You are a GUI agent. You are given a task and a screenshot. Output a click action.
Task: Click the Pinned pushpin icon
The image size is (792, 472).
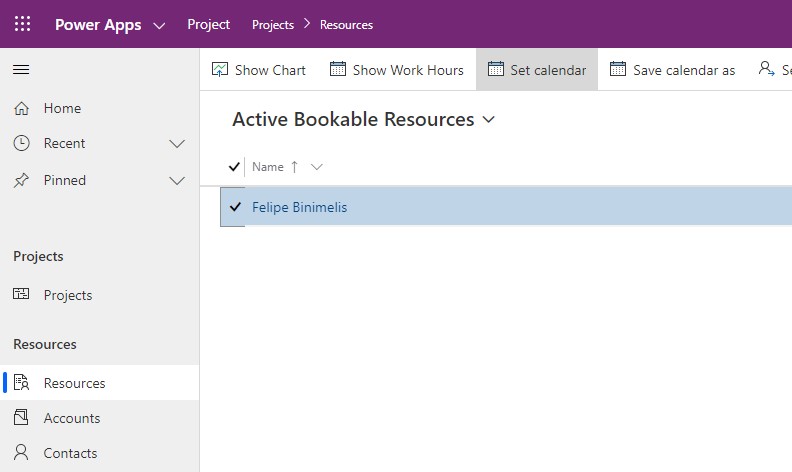(x=21, y=180)
